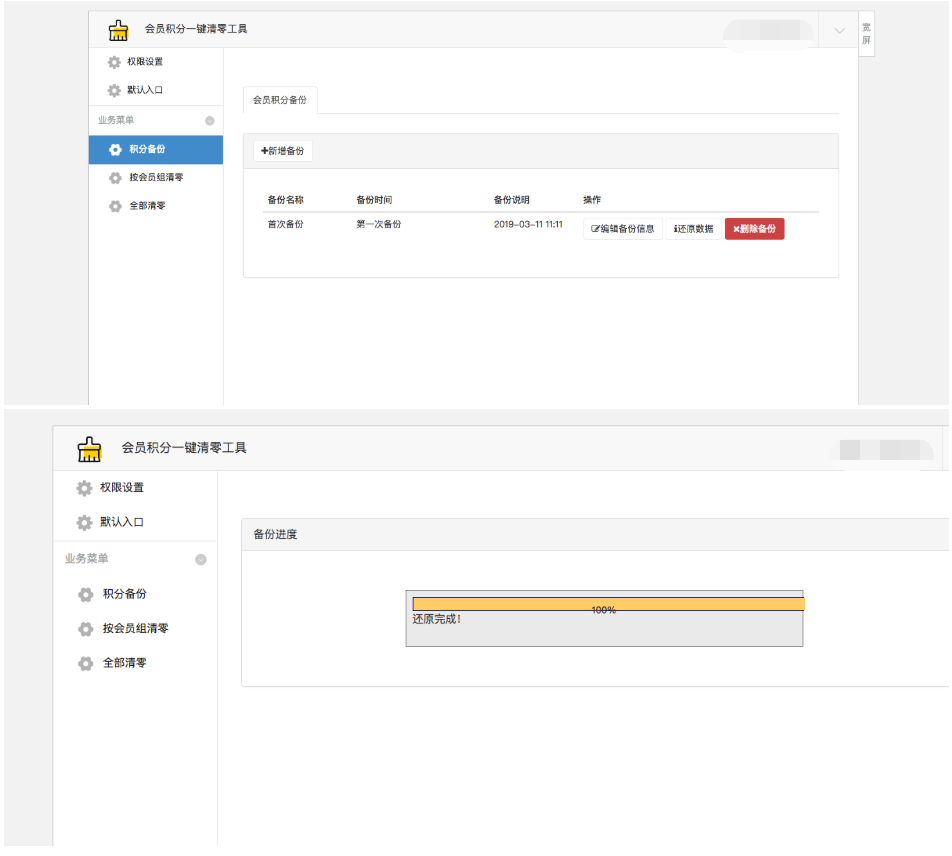Click gear icon beside 默认入口 in bottom panel
This screenshot has width=952, height=856.
84,522
